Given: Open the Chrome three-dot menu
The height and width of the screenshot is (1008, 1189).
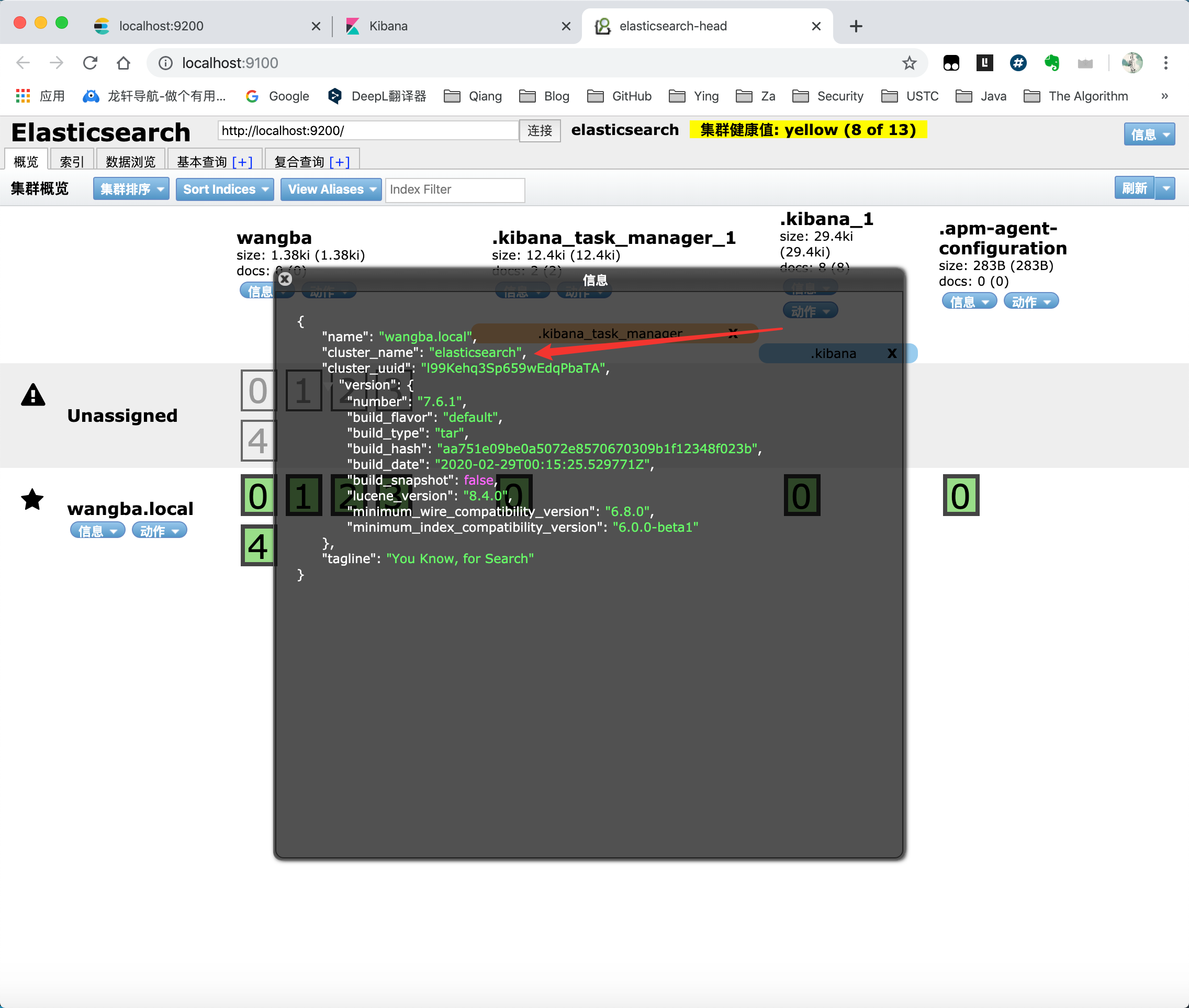Looking at the screenshot, I should 1165,63.
